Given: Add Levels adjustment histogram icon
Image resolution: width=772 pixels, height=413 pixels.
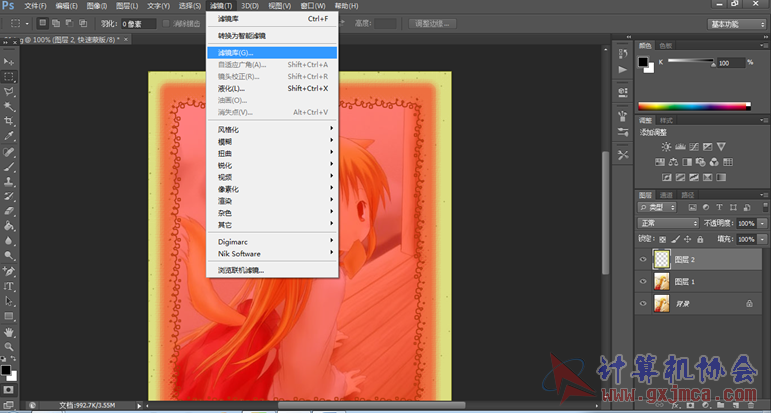Looking at the screenshot, I should click(680, 147).
